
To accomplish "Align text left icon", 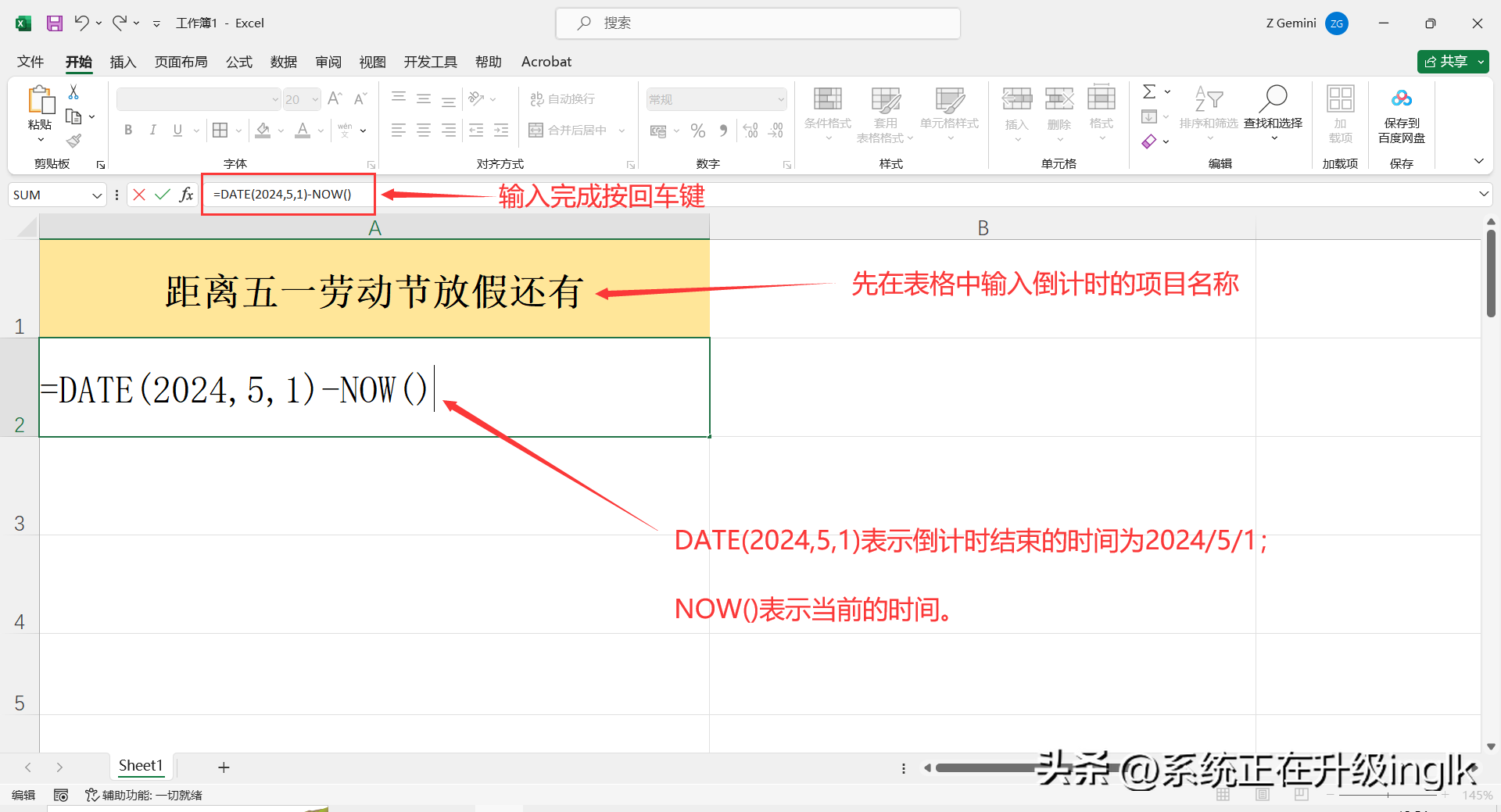I will click(x=399, y=130).
